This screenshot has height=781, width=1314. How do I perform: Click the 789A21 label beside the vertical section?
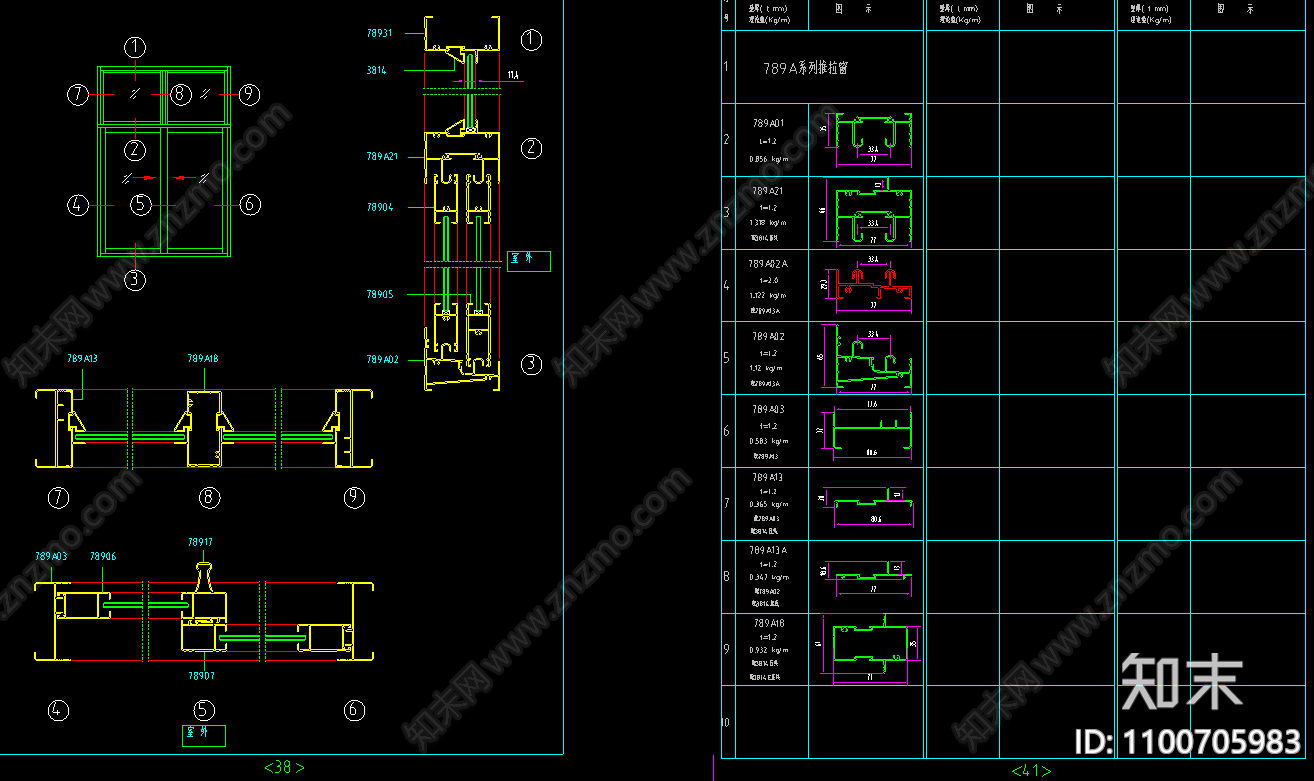pyautogui.click(x=382, y=156)
